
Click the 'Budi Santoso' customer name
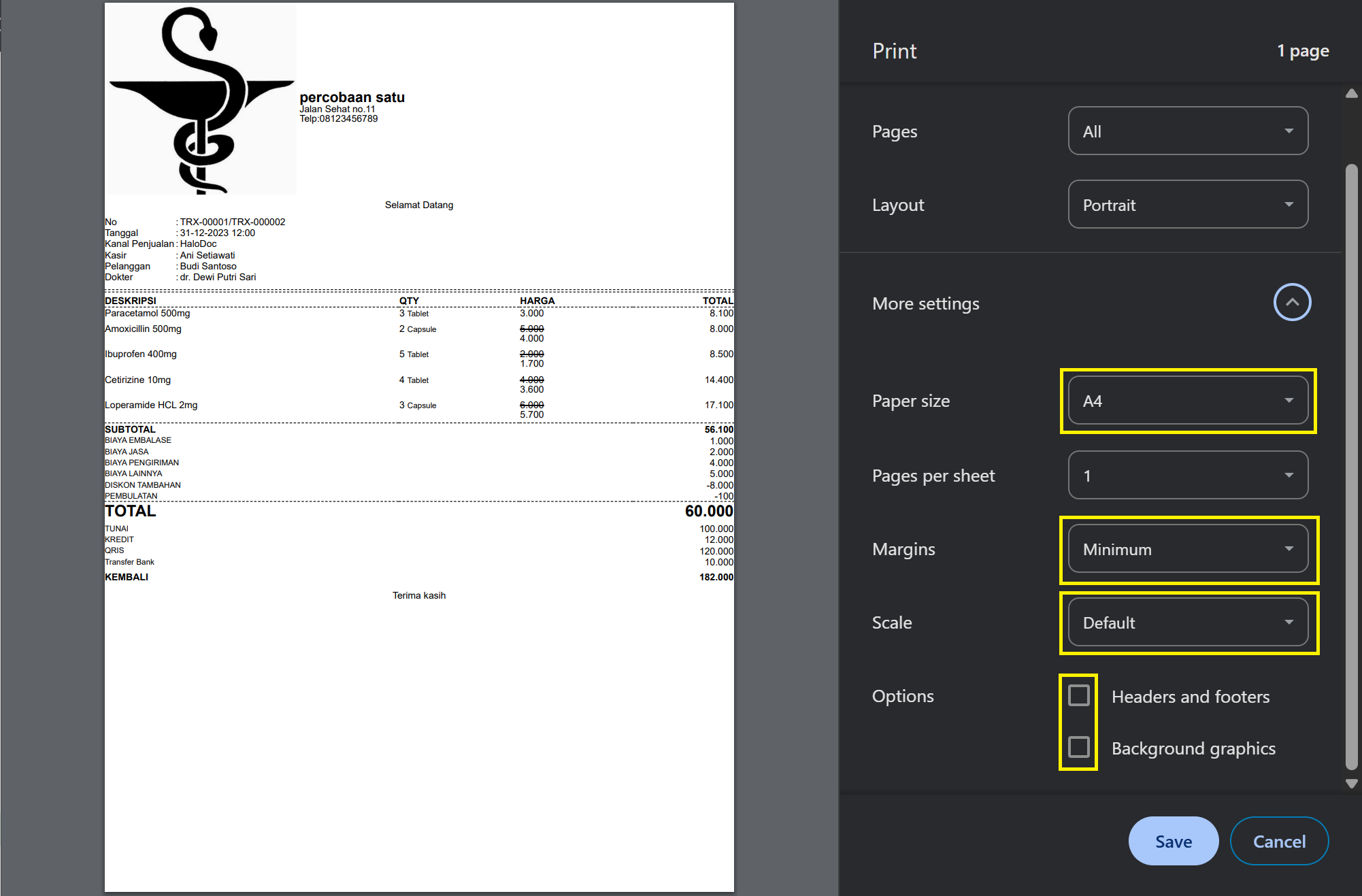[x=208, y=266]
